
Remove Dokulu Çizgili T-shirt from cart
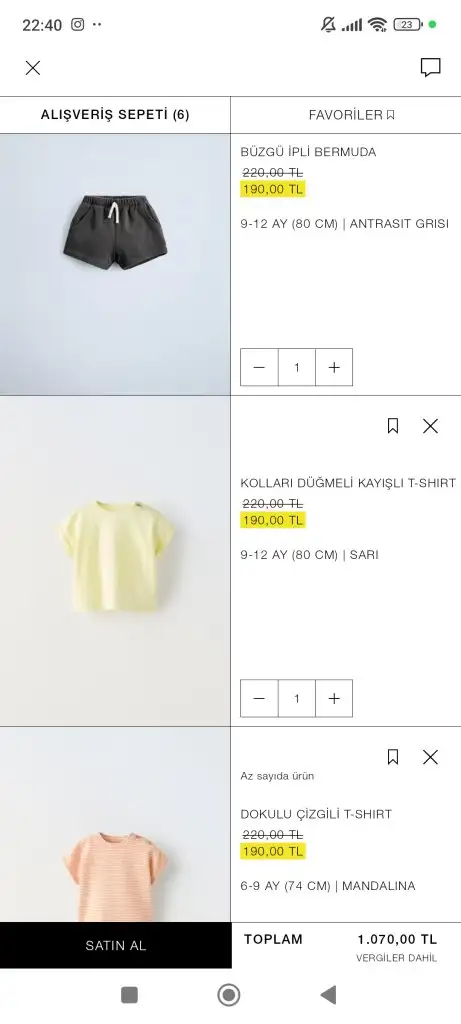tap(430, 757)
